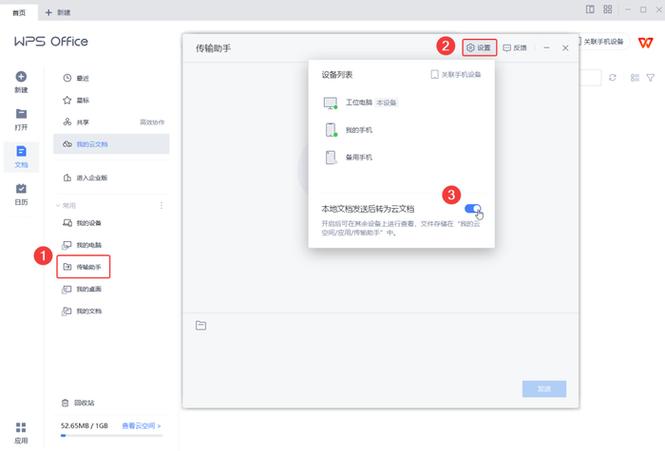Select 我的云文档 in the sidebar

[111, 144]
